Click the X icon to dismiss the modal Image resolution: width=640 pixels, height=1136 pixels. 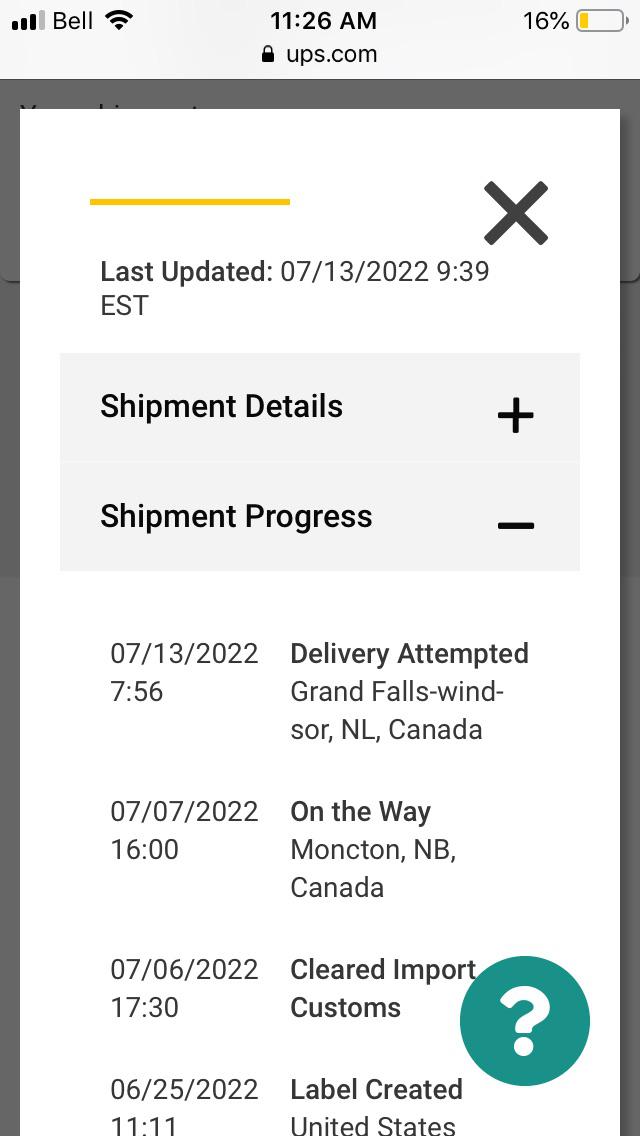(x=515, y=213)
